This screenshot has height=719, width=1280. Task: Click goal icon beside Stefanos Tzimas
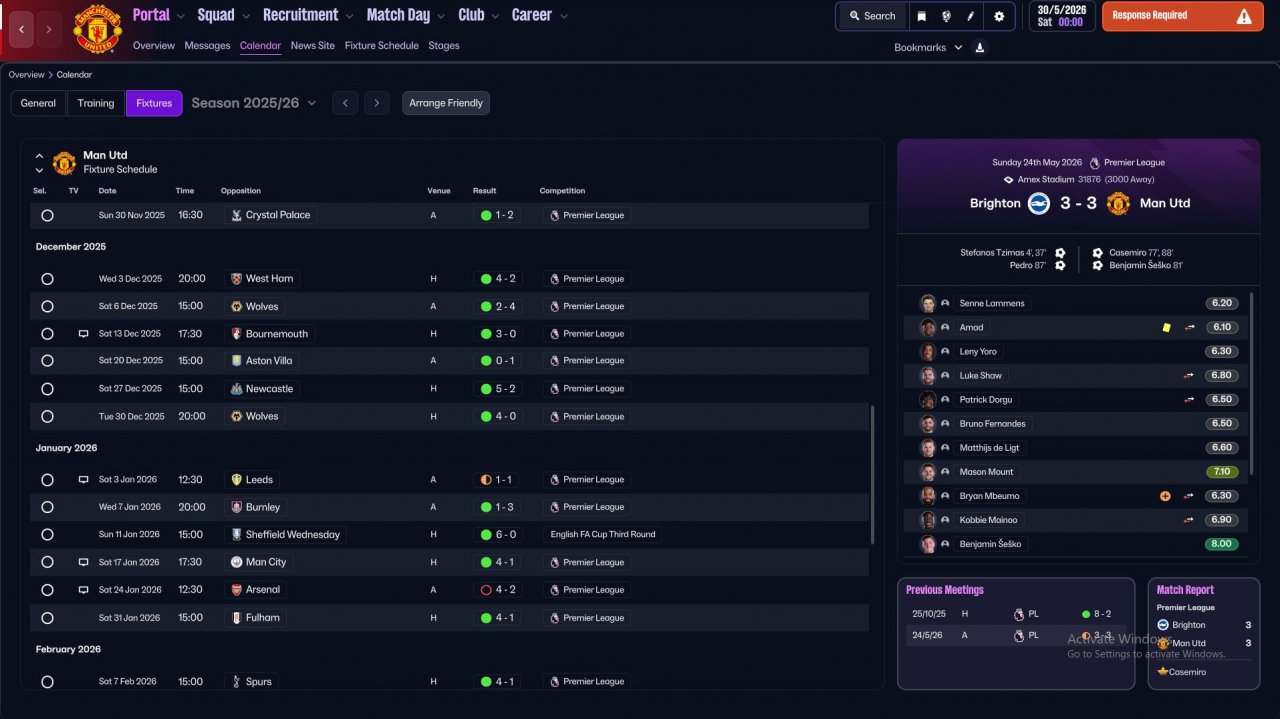point(1060,253)
